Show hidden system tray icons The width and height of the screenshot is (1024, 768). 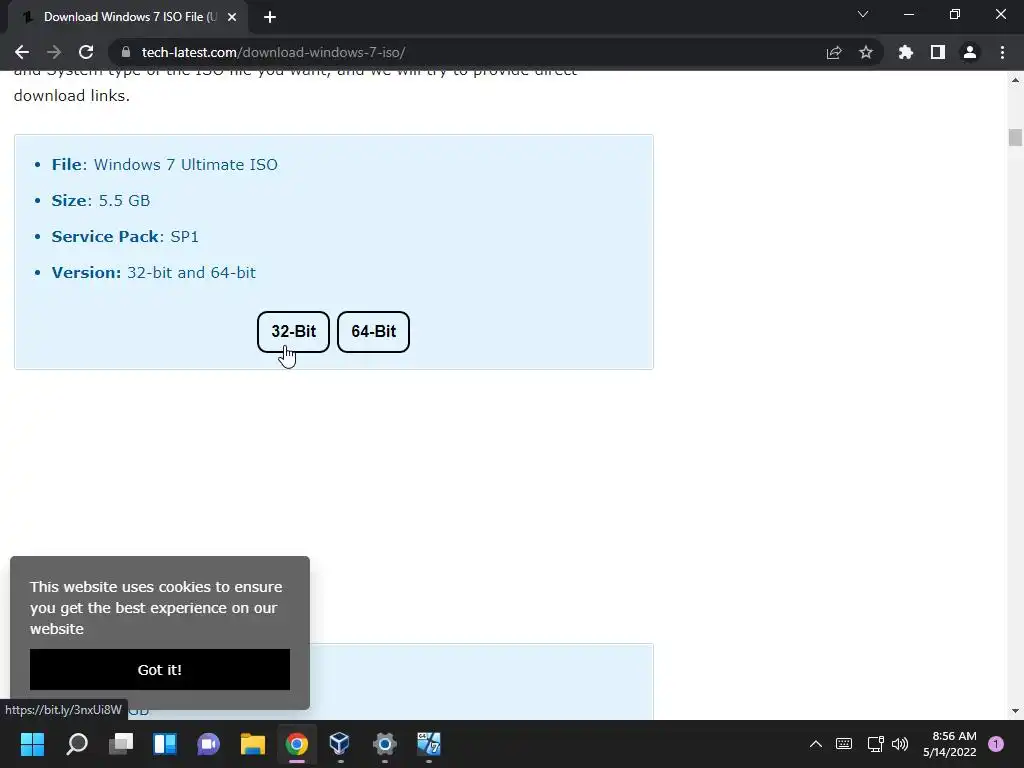click(x=816, y=744)
